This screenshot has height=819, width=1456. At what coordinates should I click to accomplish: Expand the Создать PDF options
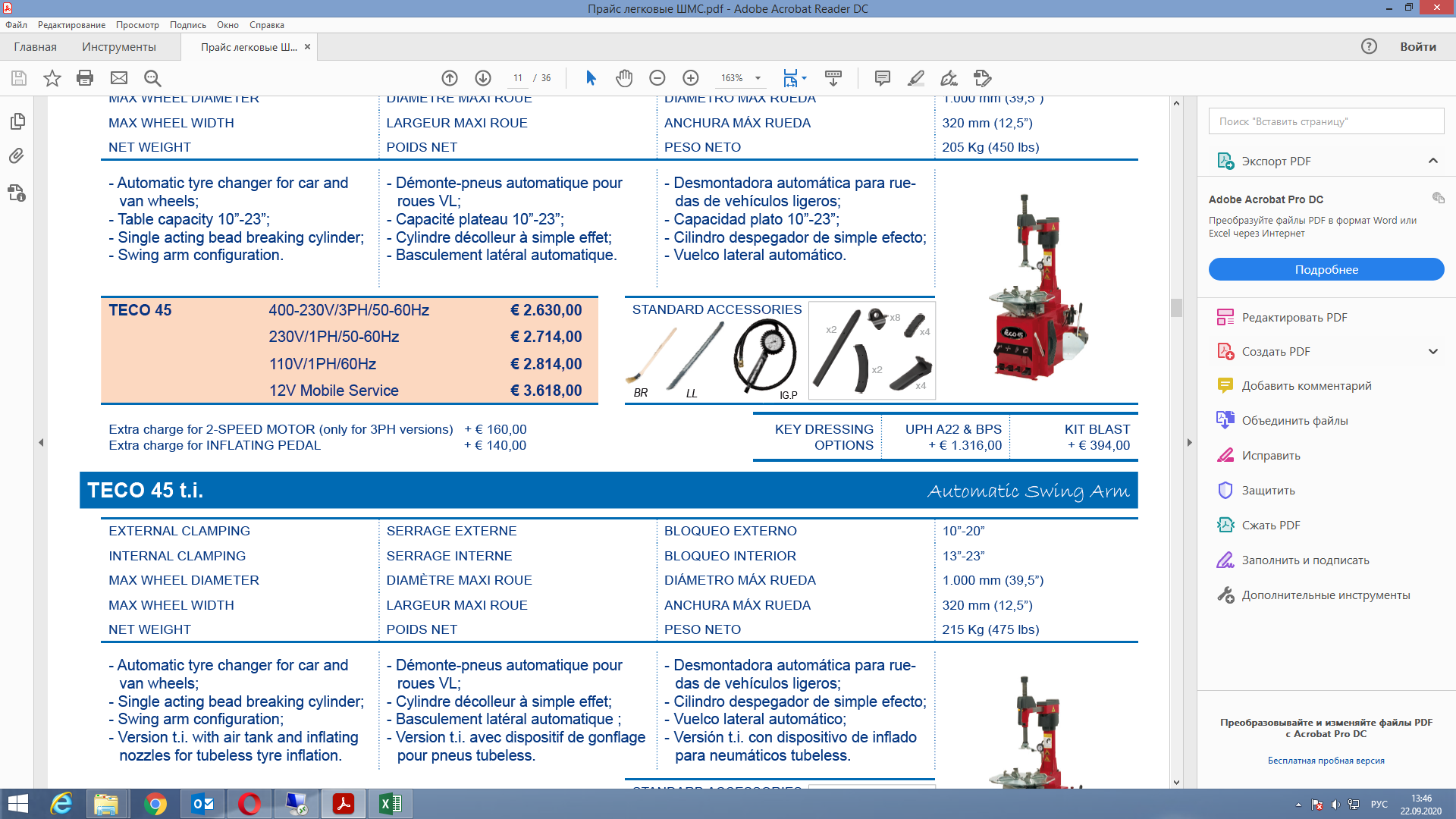pos(1433,351)
